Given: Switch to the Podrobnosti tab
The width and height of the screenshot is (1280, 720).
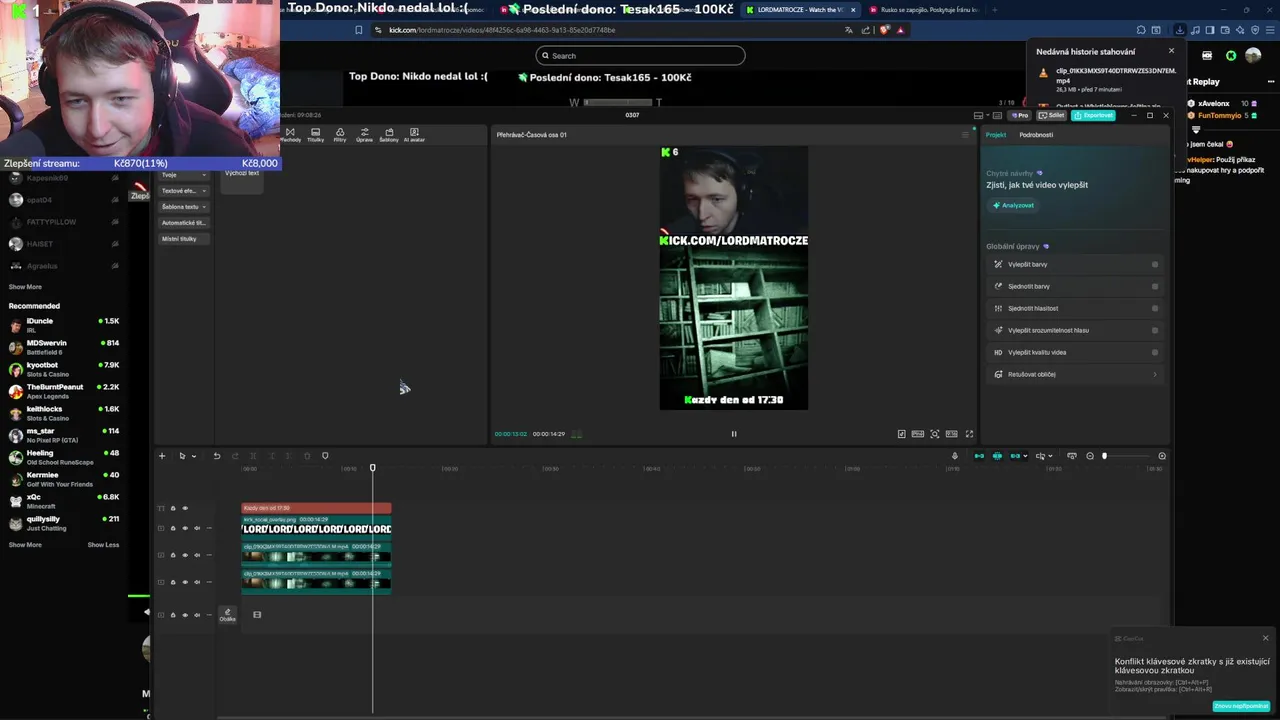Looking at the screenshot, I should (1036, 135).
